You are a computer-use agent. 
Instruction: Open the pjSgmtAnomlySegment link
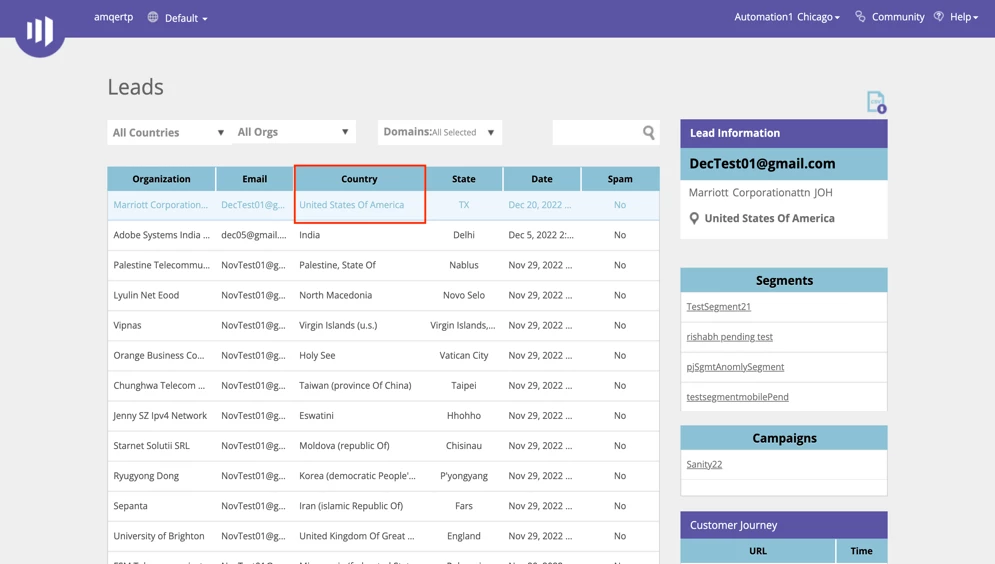[735, 367]
